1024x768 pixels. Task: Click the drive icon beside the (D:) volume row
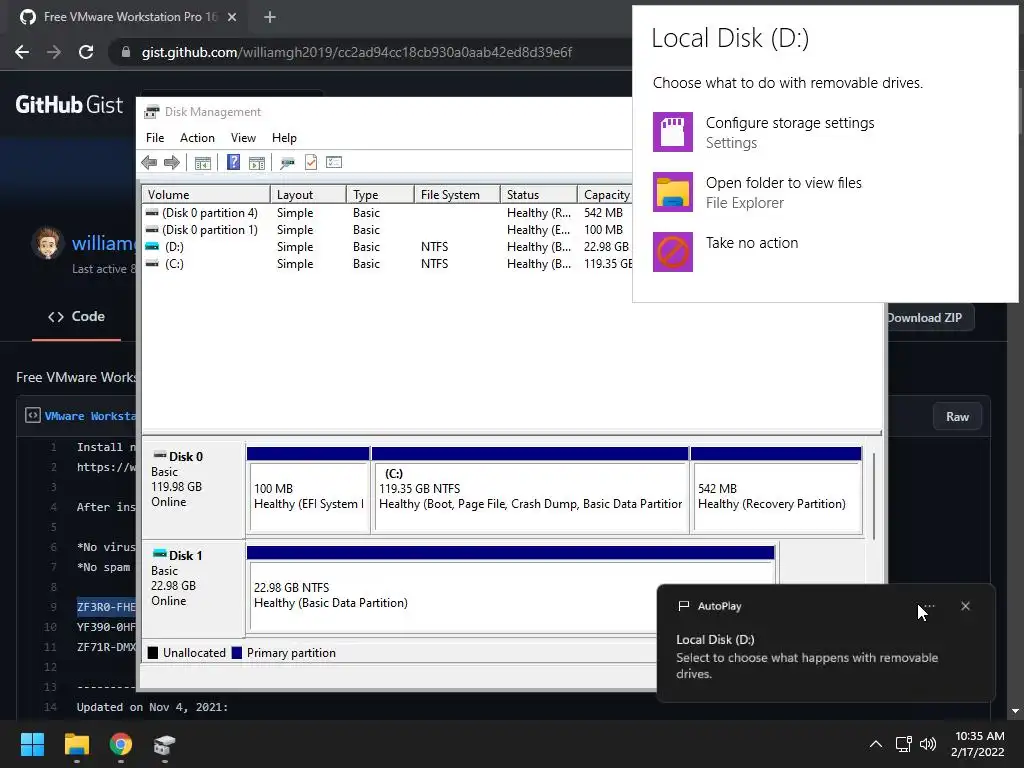pyautogui.click(x=152, y=247)
